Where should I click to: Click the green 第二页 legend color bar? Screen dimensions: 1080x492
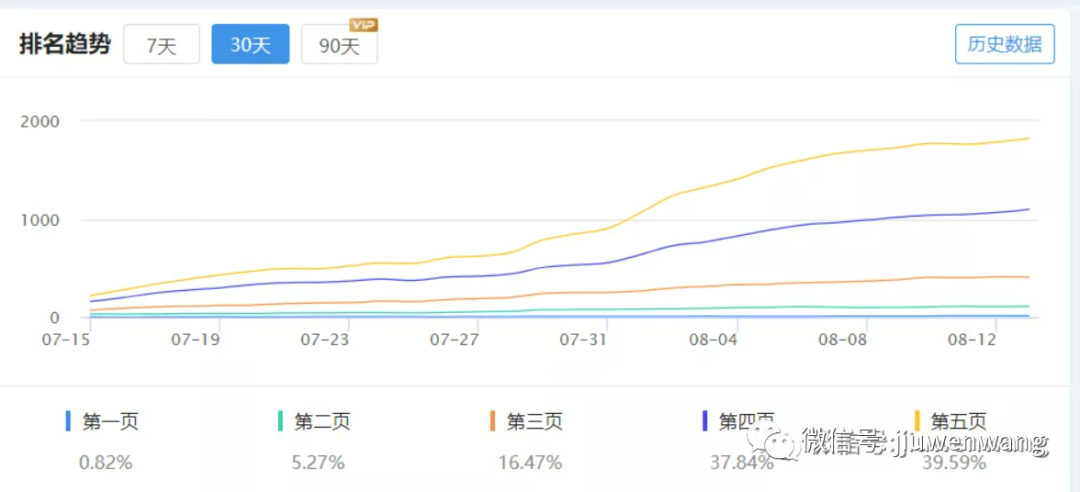(x=280, y=422)
